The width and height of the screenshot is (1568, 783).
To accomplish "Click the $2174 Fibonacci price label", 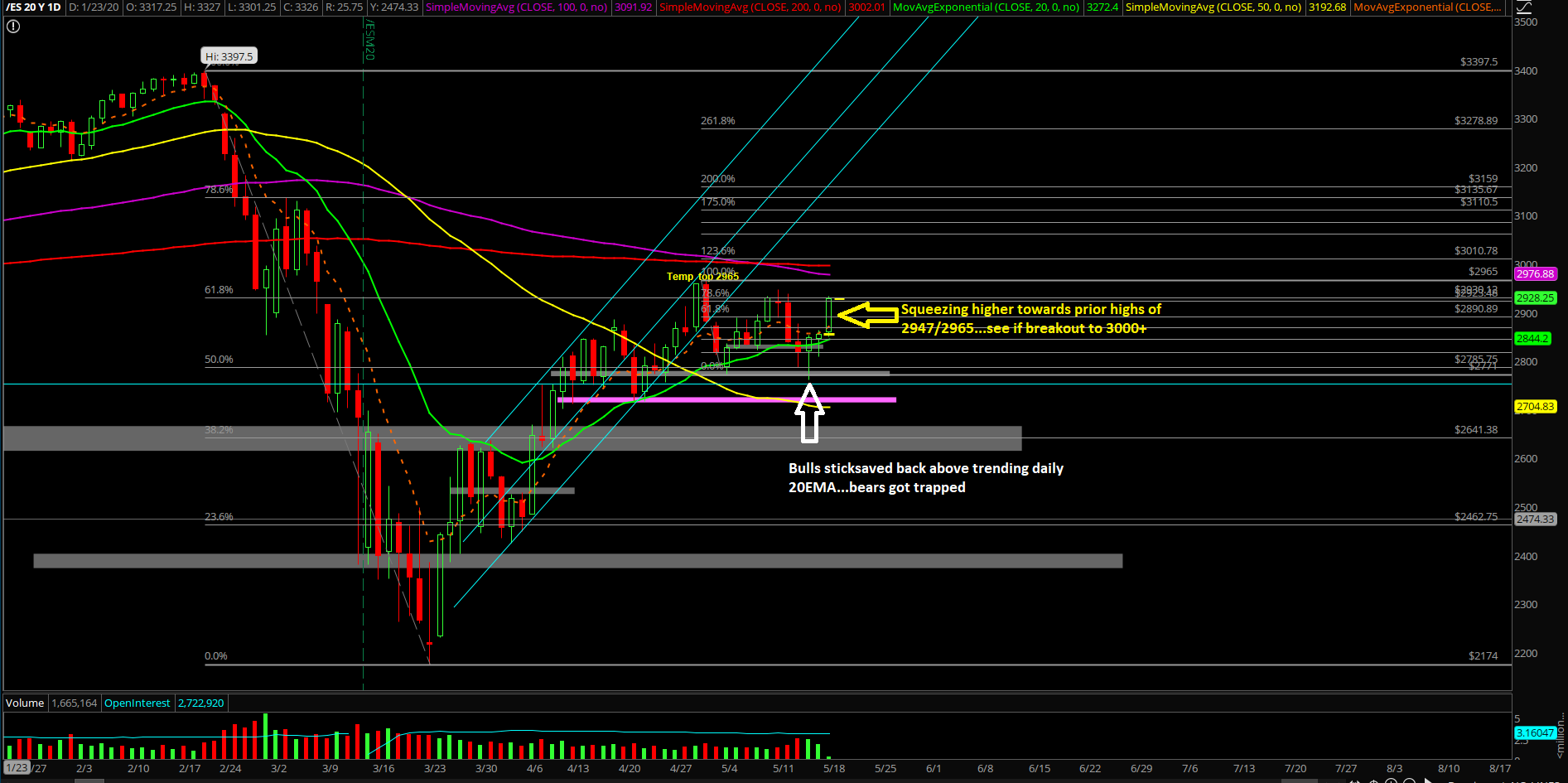I will coord(1483,656).
